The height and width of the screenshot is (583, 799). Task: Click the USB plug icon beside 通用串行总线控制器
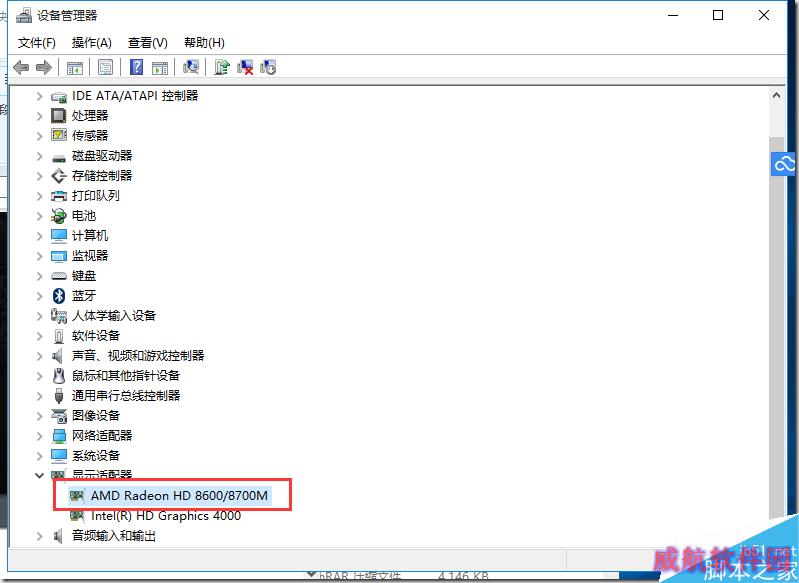(59, 395)
